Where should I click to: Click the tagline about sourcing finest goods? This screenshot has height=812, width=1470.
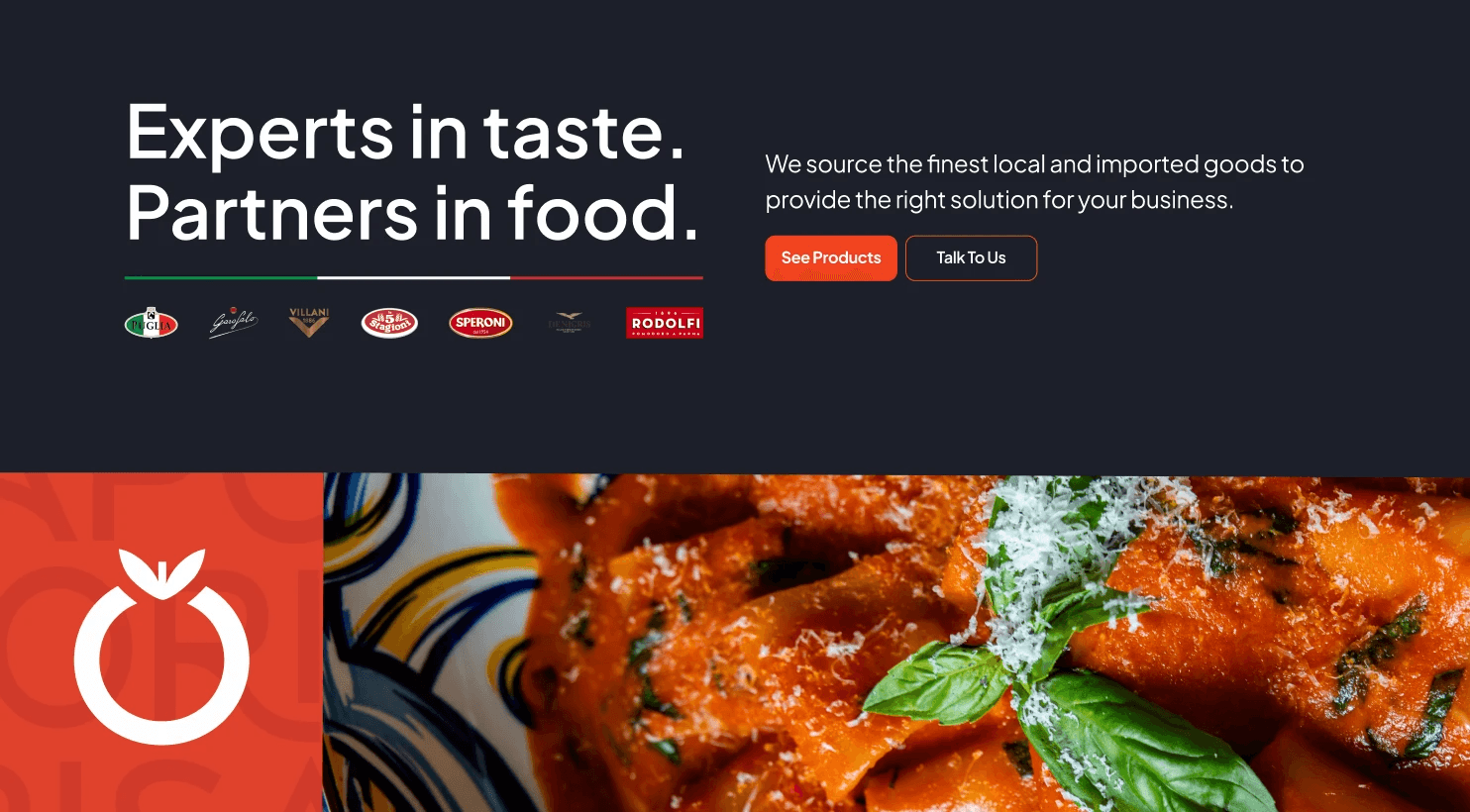click(1034, 182)
